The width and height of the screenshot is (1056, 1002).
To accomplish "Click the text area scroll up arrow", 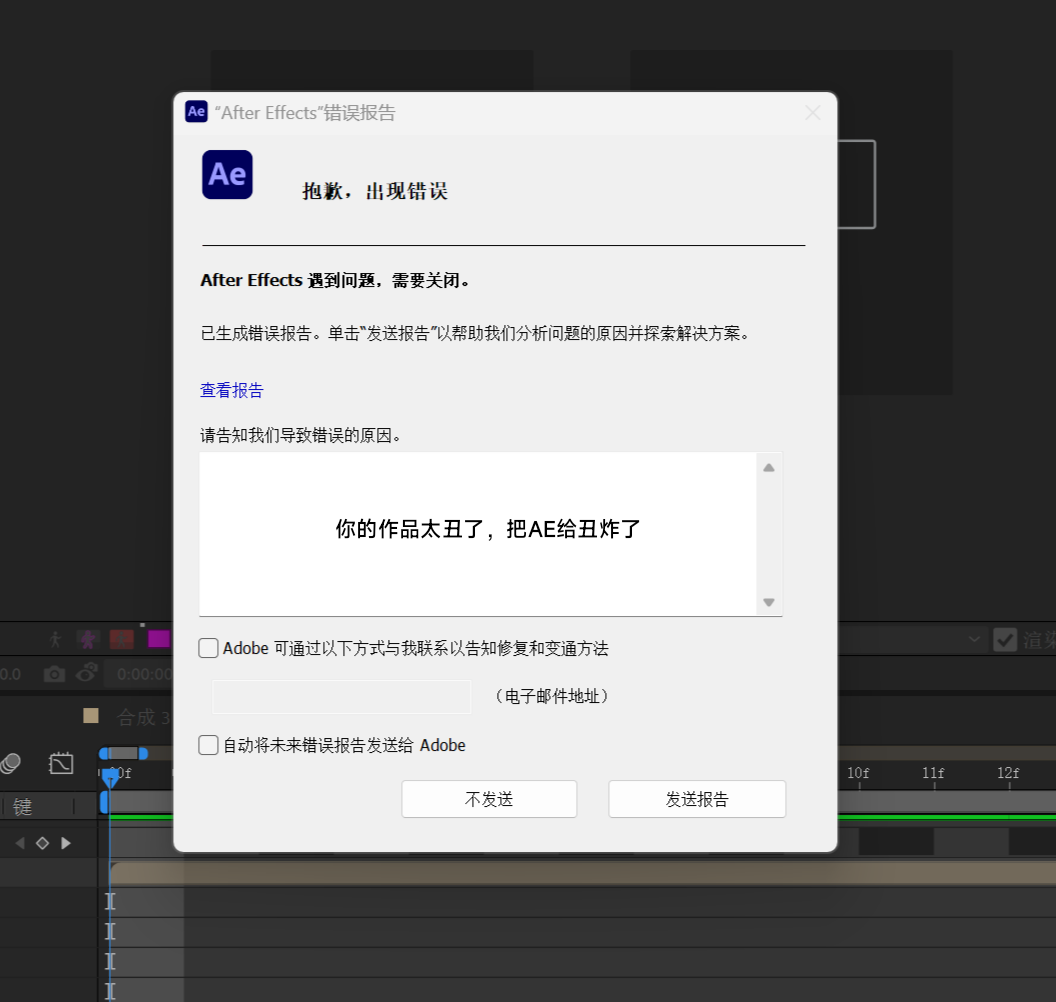I will (x=768, y=467).
